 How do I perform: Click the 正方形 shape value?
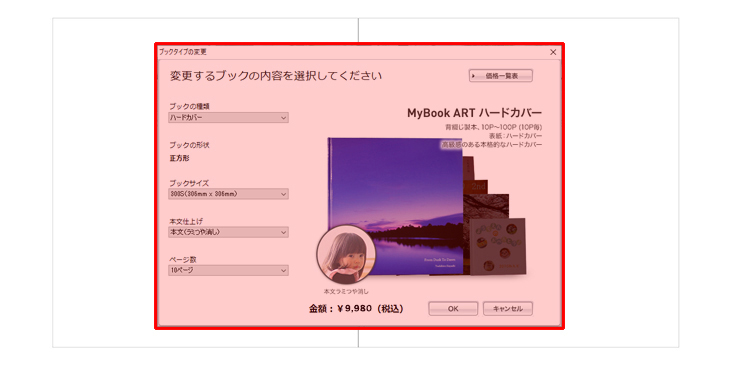coord(180,159)
